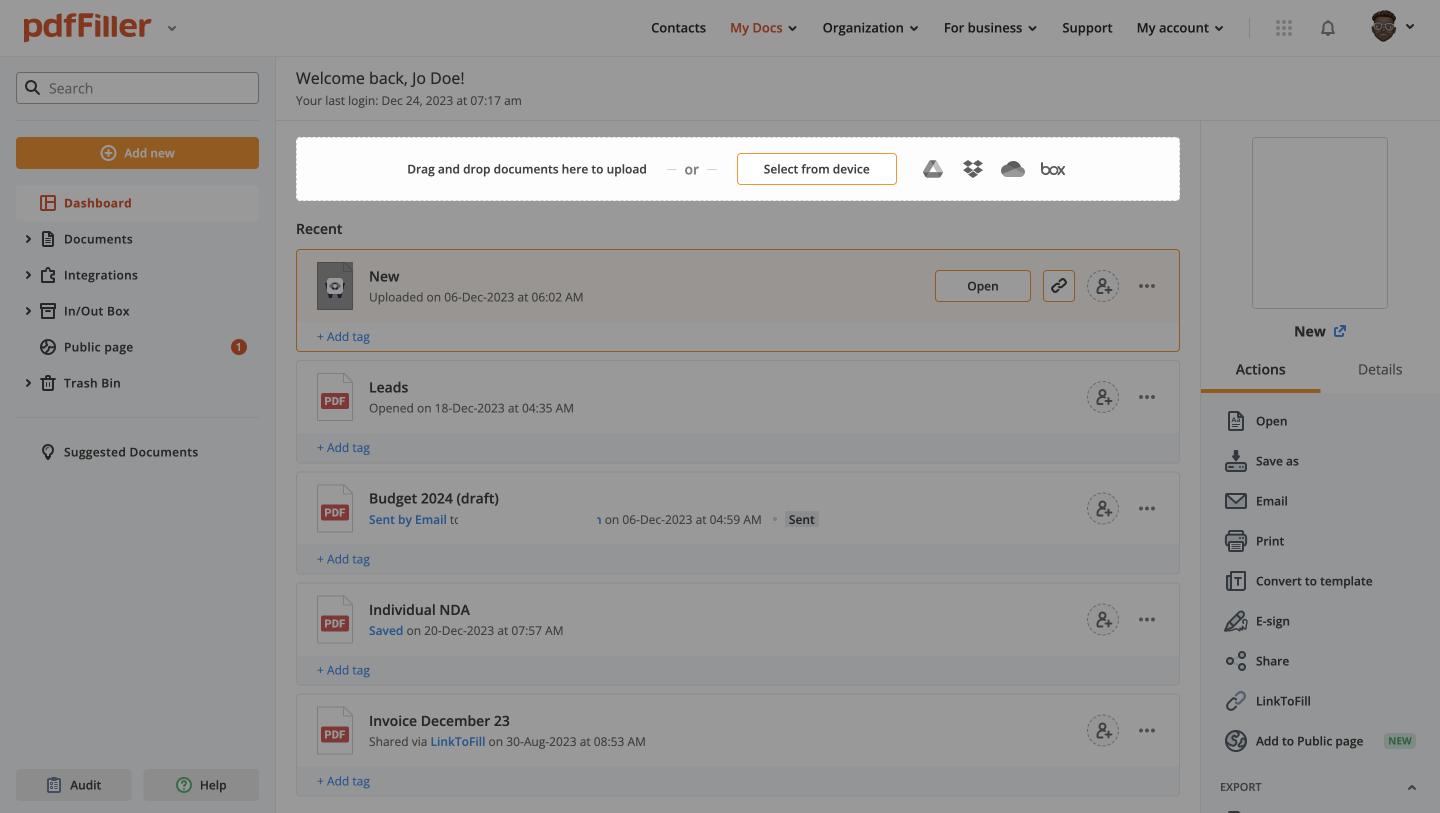The image size is (1440, 813).
Task: Open more options for Budget 2024 (draft)
Action: pos(1146,508)
